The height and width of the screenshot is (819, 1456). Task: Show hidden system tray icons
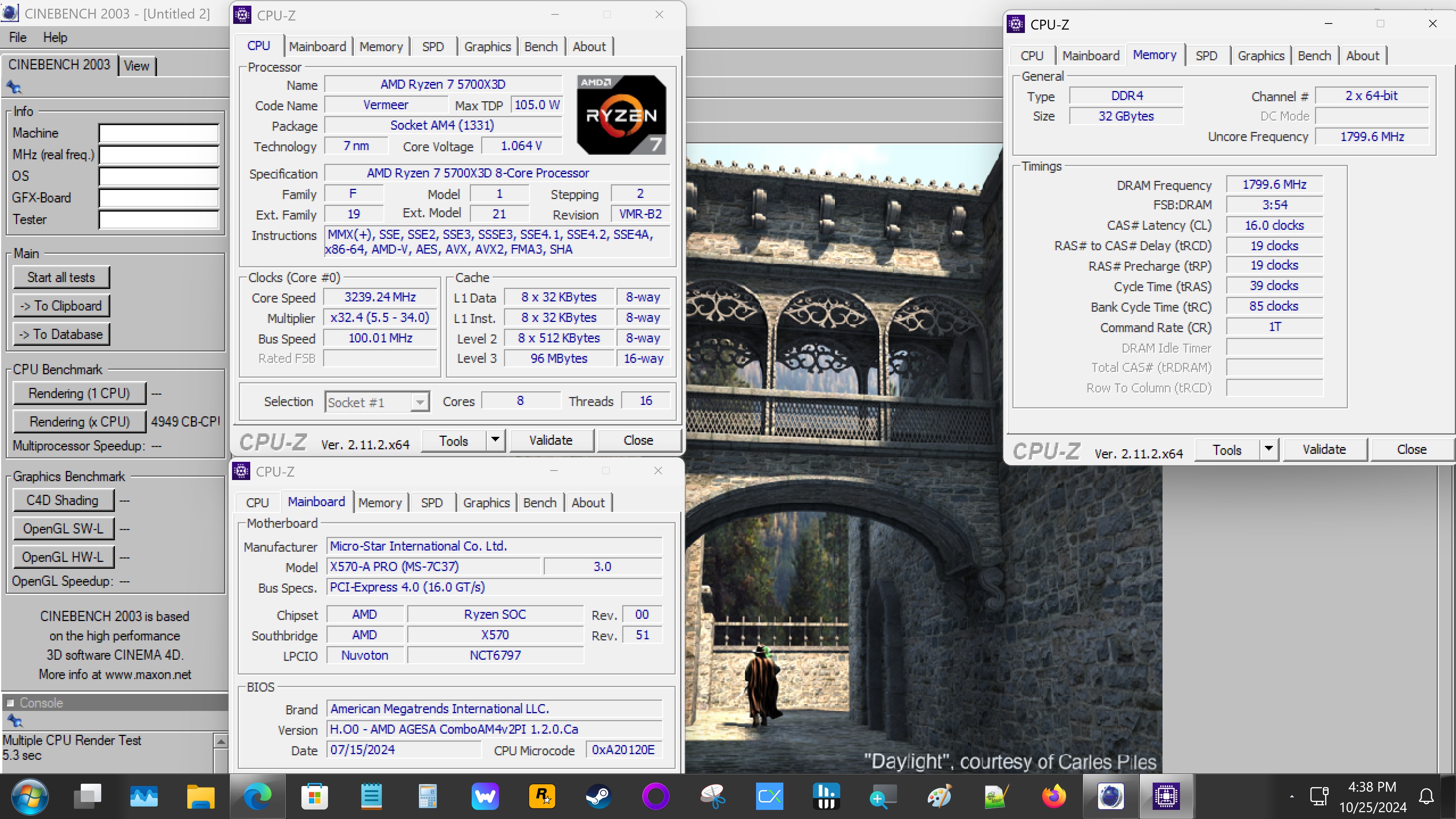point(1291,797)
